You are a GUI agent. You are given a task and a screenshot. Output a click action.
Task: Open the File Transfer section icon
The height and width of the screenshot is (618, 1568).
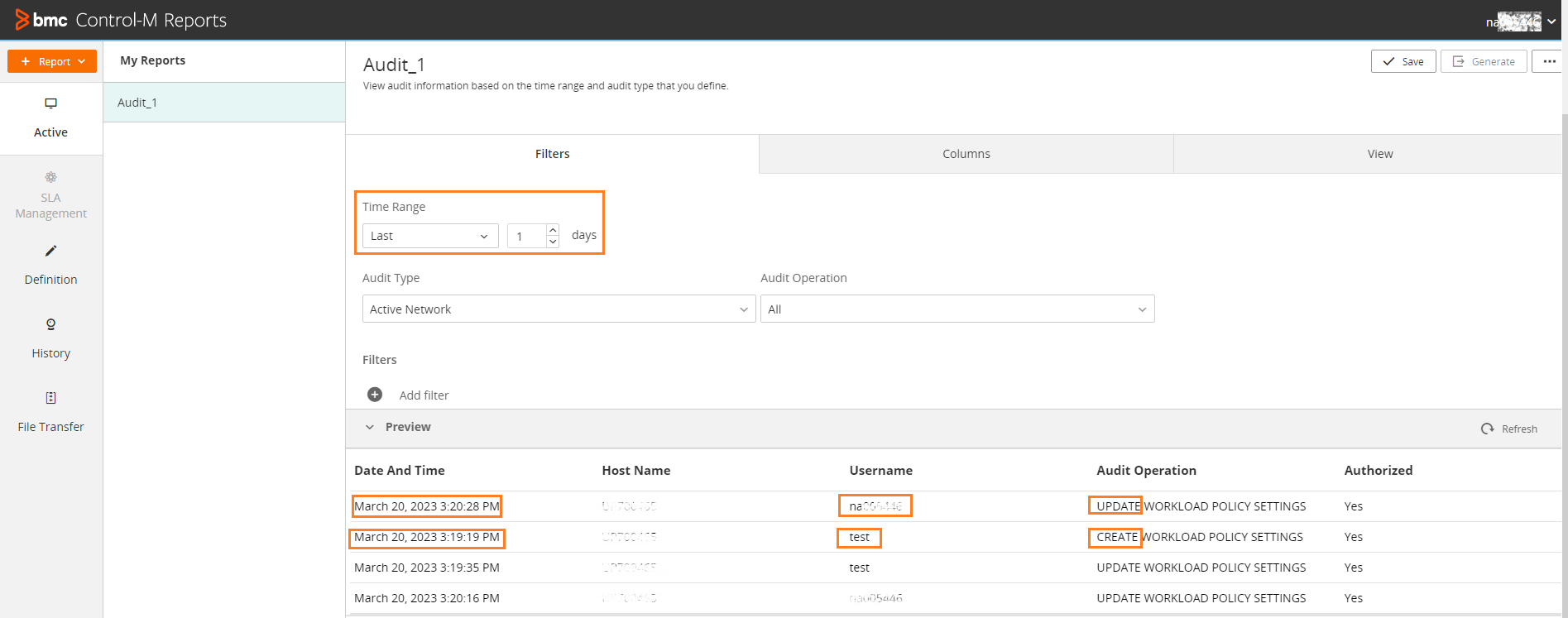click(50, 398)
